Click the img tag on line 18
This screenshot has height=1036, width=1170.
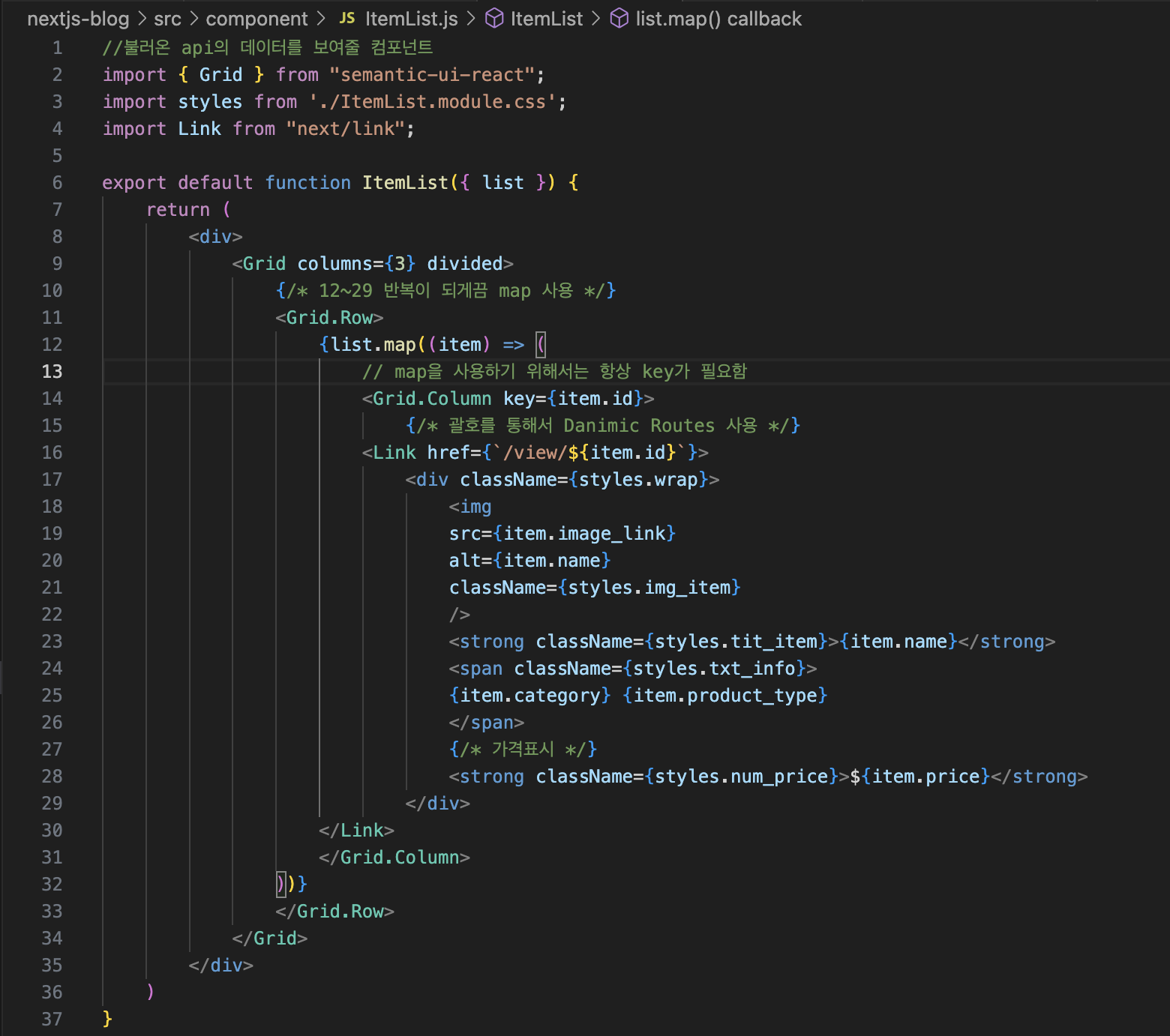pos(470,506)
